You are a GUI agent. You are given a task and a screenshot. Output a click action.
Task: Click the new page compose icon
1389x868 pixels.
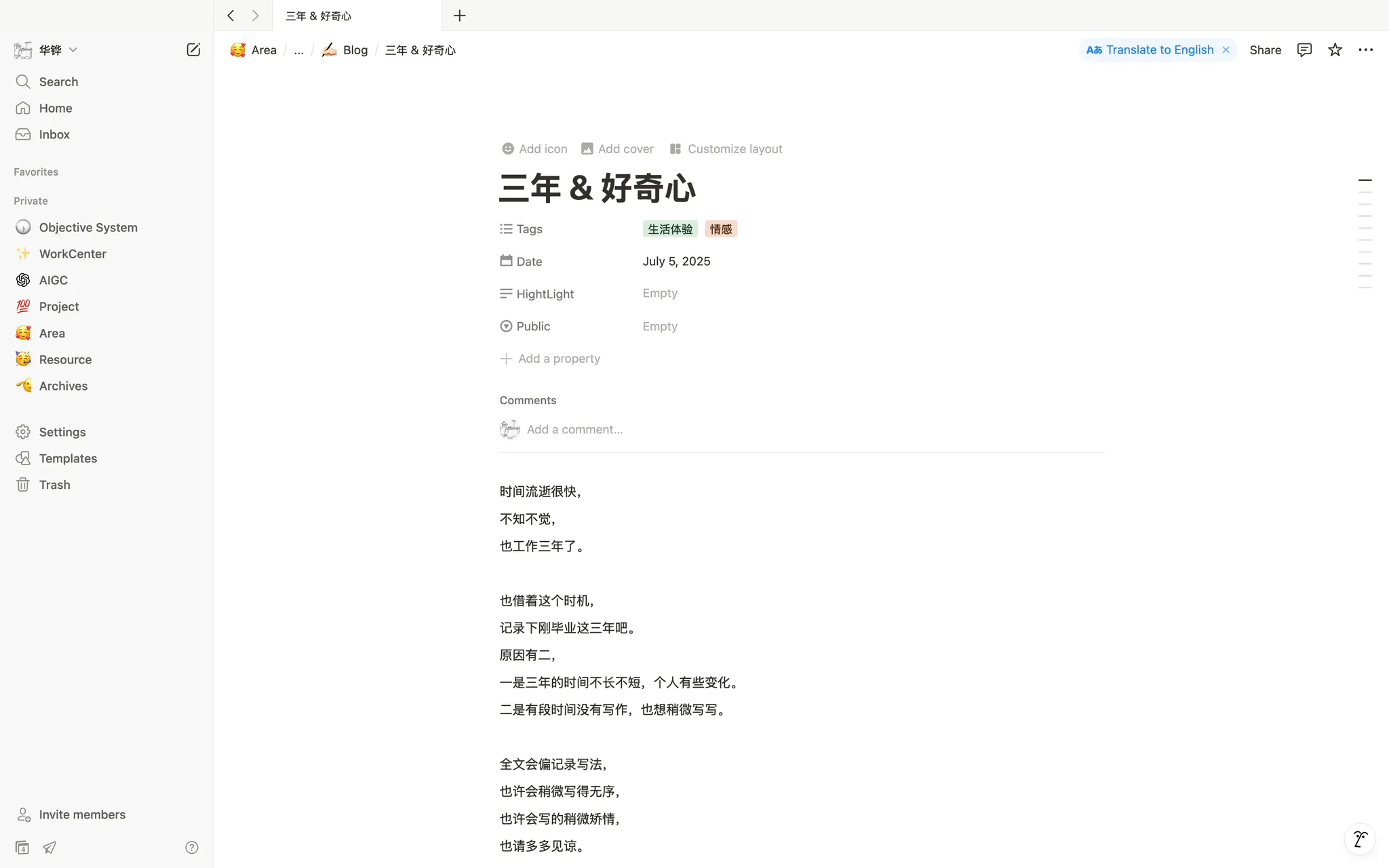point(193,50)
